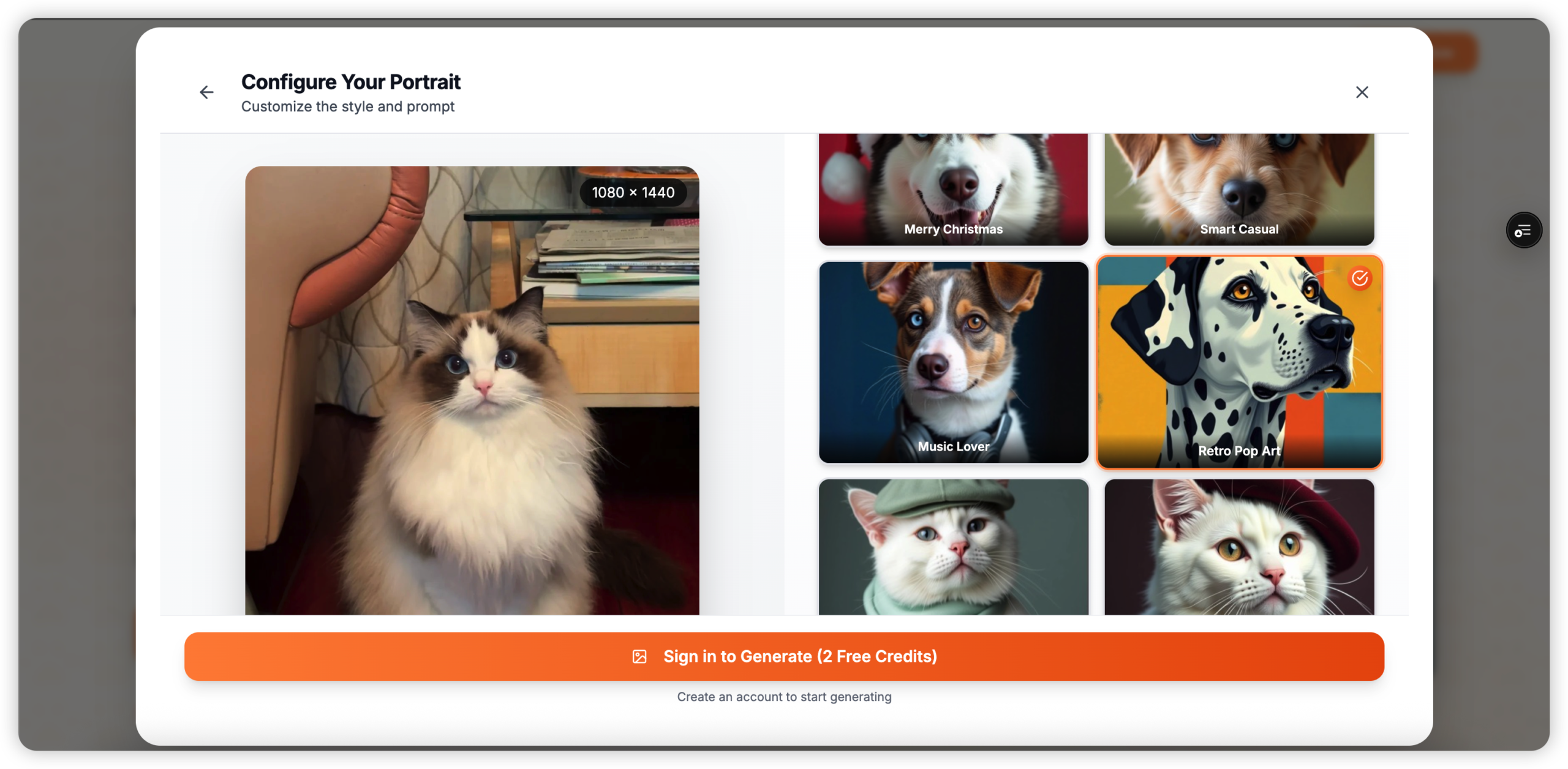The image size is (1568, 769).
Task: Go back using the left arrow
Action: coord(206,92)
